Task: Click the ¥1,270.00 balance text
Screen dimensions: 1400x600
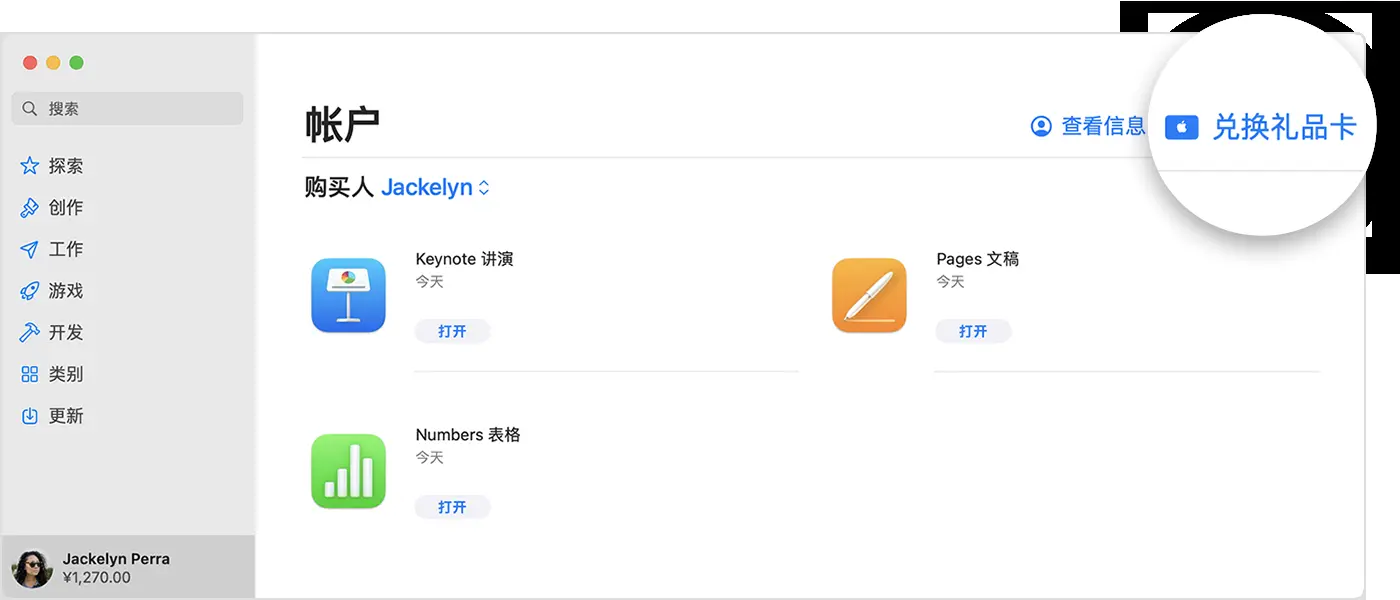Action: click(96, 577)
